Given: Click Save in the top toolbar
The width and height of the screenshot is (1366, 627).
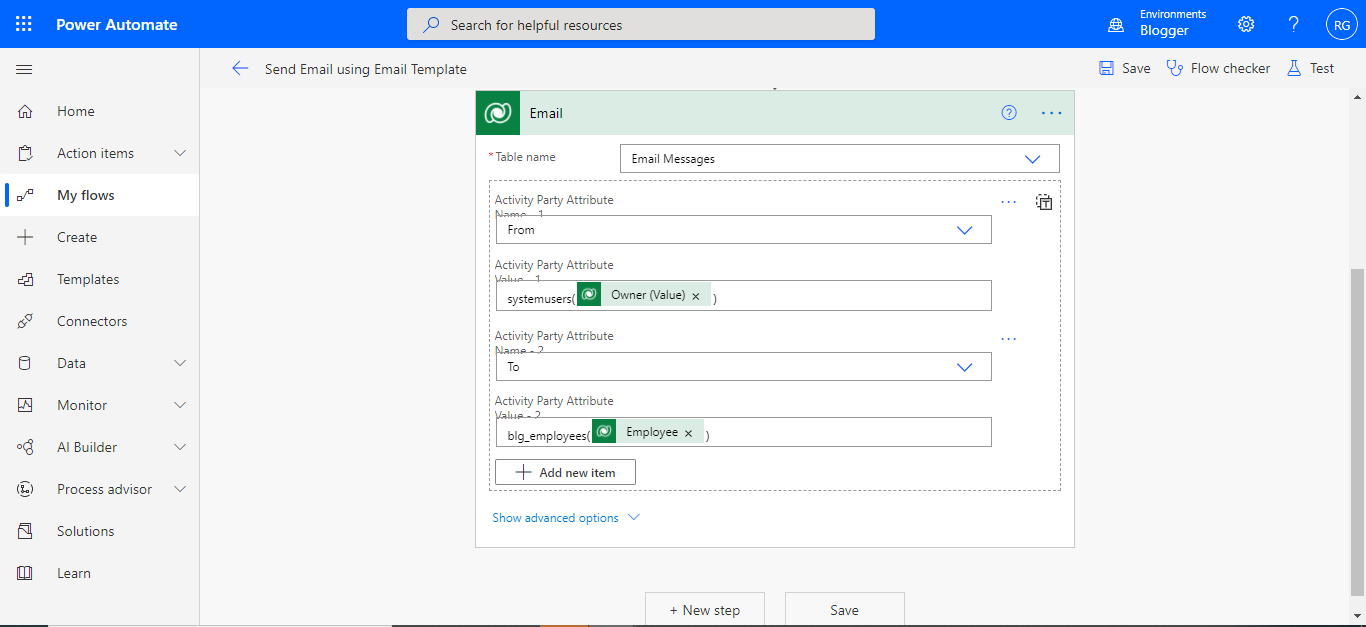Looking at the screenshot, I should coord(1125,68).
